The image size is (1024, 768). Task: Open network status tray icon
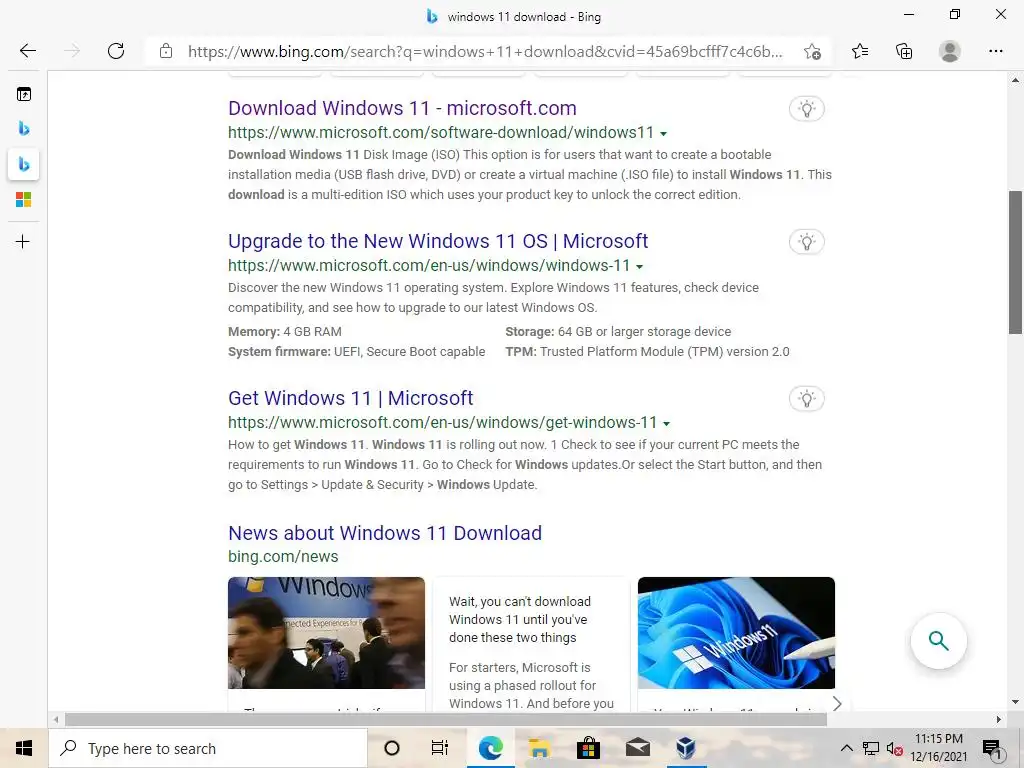[x=871, y=748]
